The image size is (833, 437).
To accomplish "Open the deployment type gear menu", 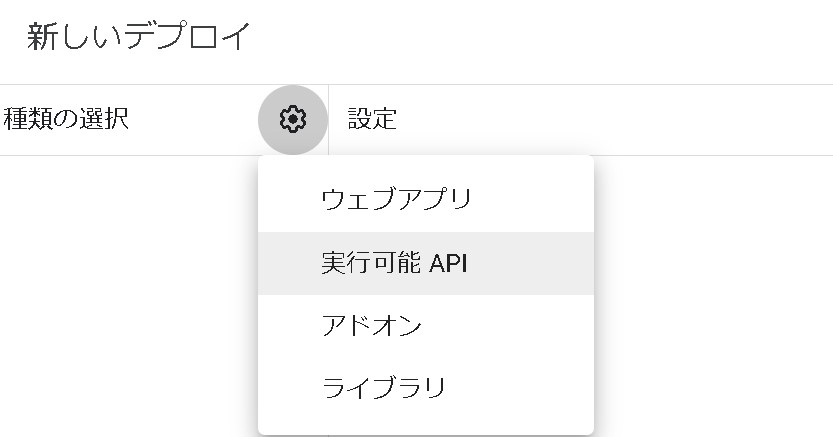I will [x=292, y=120].
